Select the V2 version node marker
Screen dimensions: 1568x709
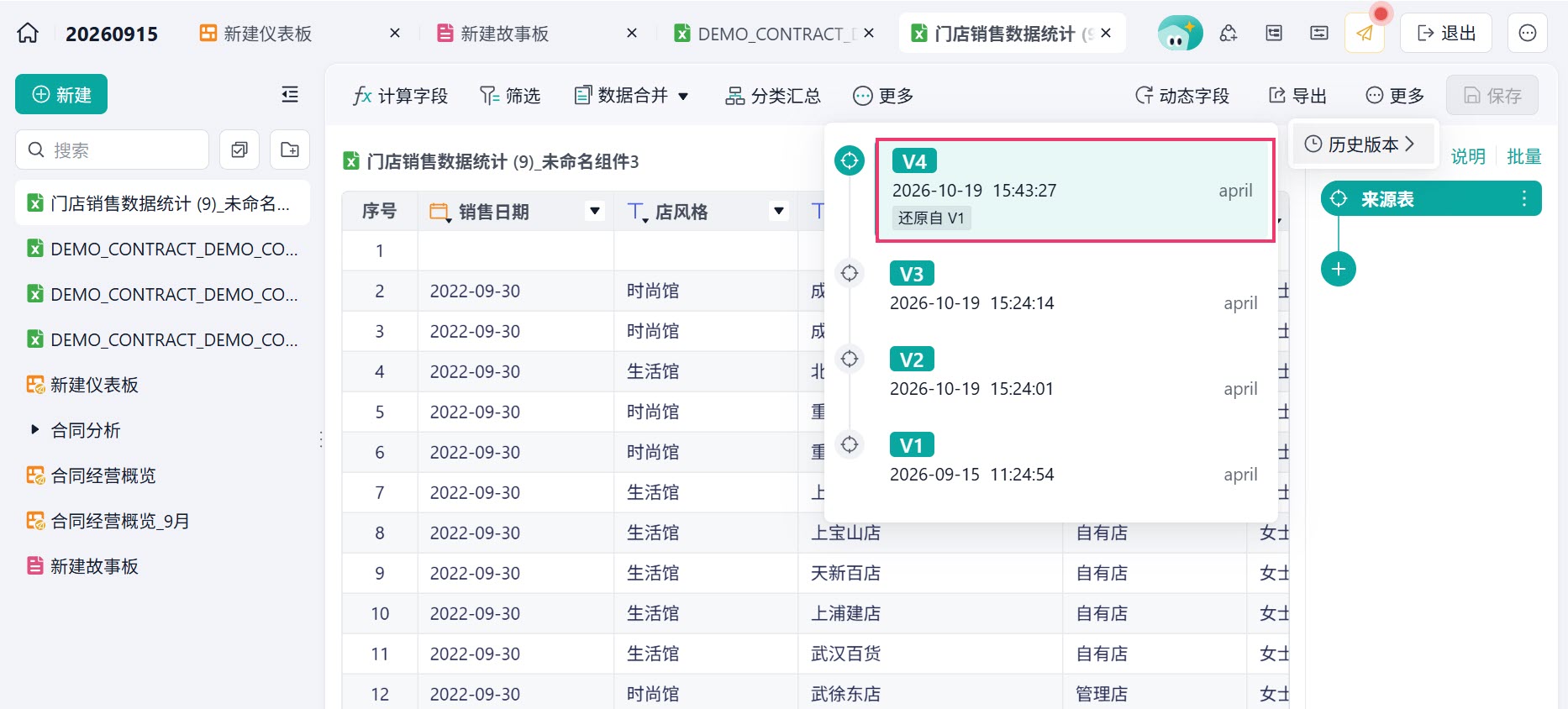pos(850,359)
